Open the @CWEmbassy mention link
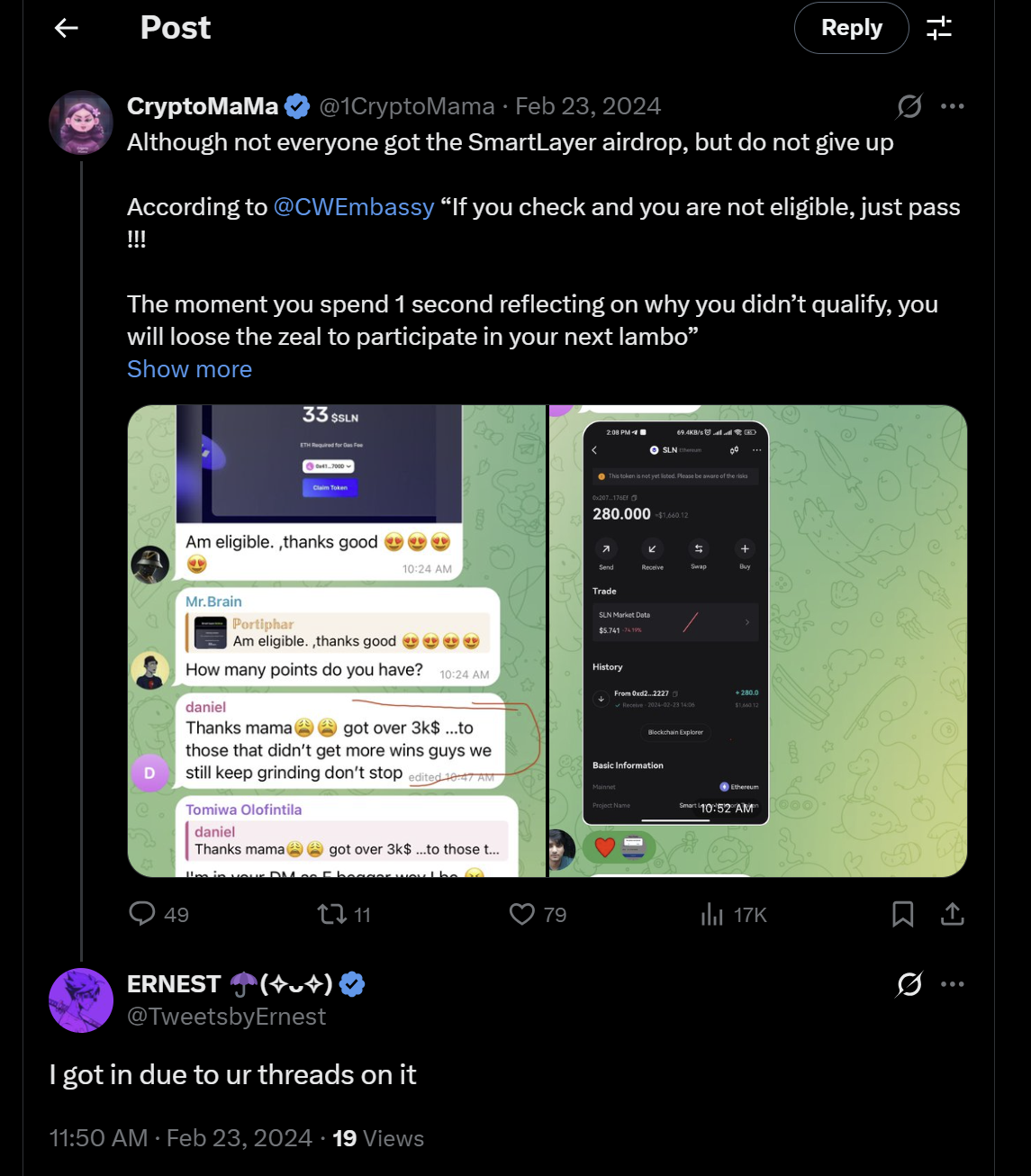1031x1176 pixels. pos(353,207)
